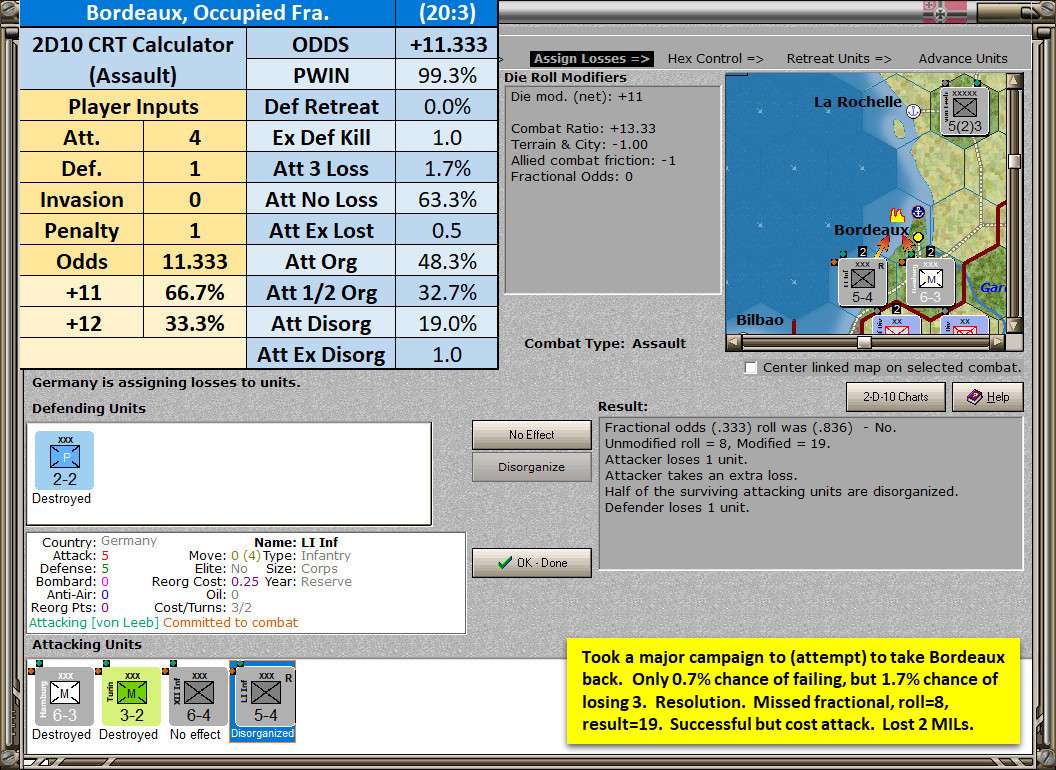
Task: Select the Turin 3-2 attacking unit counter
Action: click(x=131, y=697)
